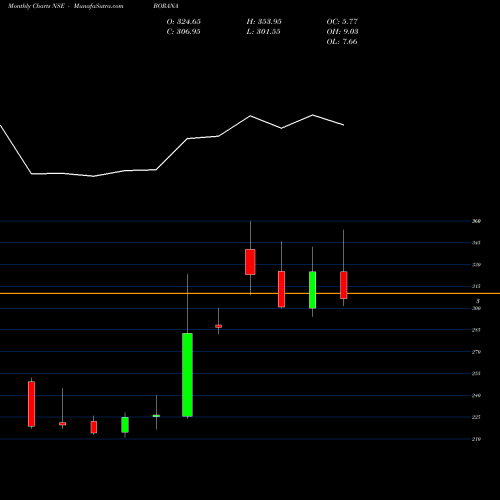Select the BORANA ticker symbol label
Screen dimensions: 500x500
[x=166, y=6]
